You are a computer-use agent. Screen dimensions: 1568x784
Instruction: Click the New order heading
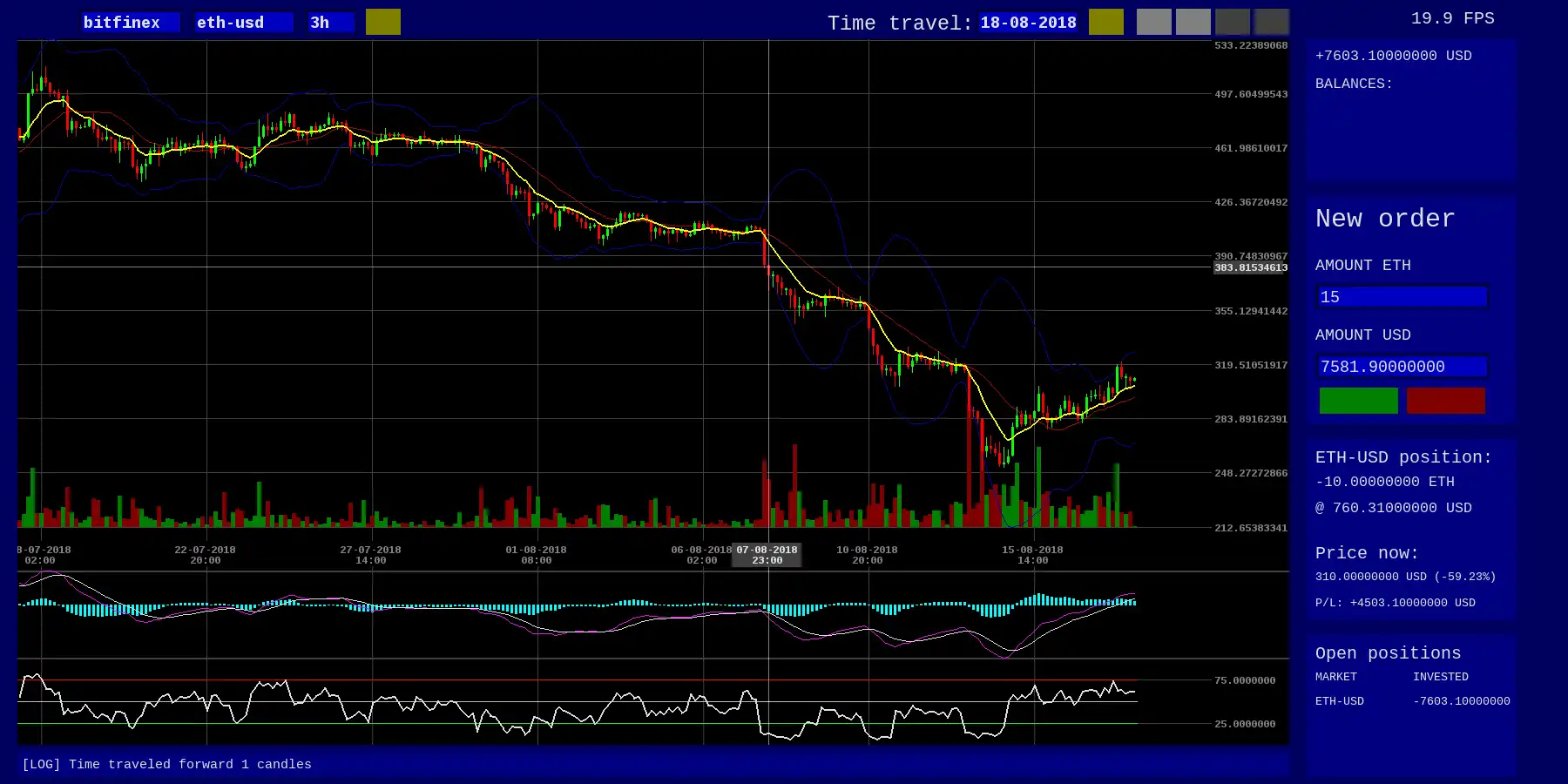click(x=1385, y=219)
